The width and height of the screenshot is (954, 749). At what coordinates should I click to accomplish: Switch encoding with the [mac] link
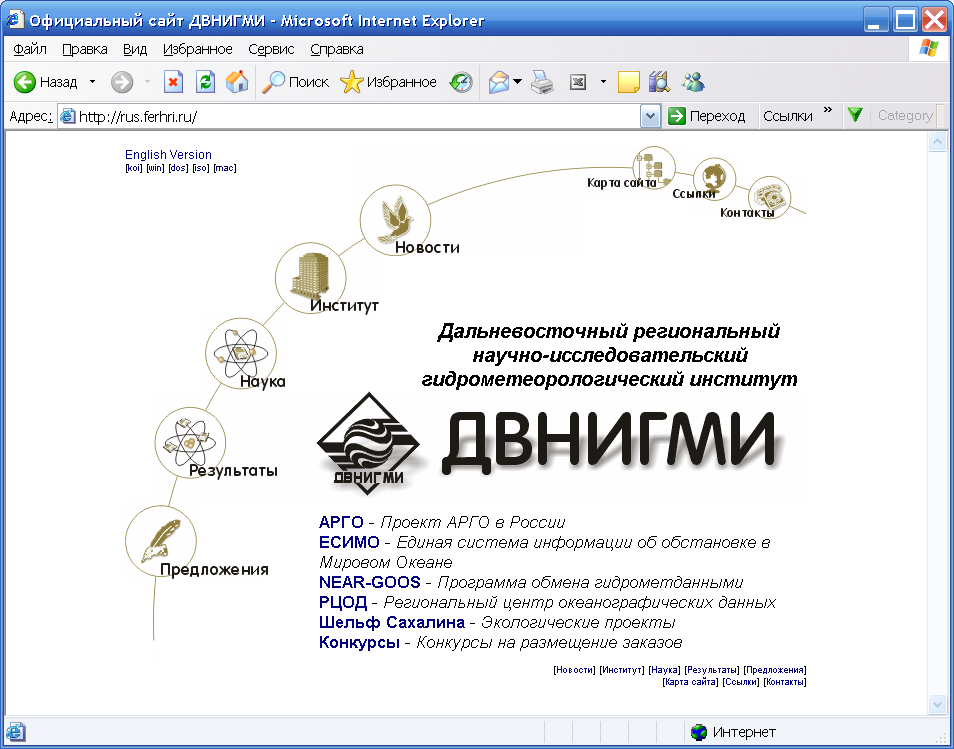225,168
